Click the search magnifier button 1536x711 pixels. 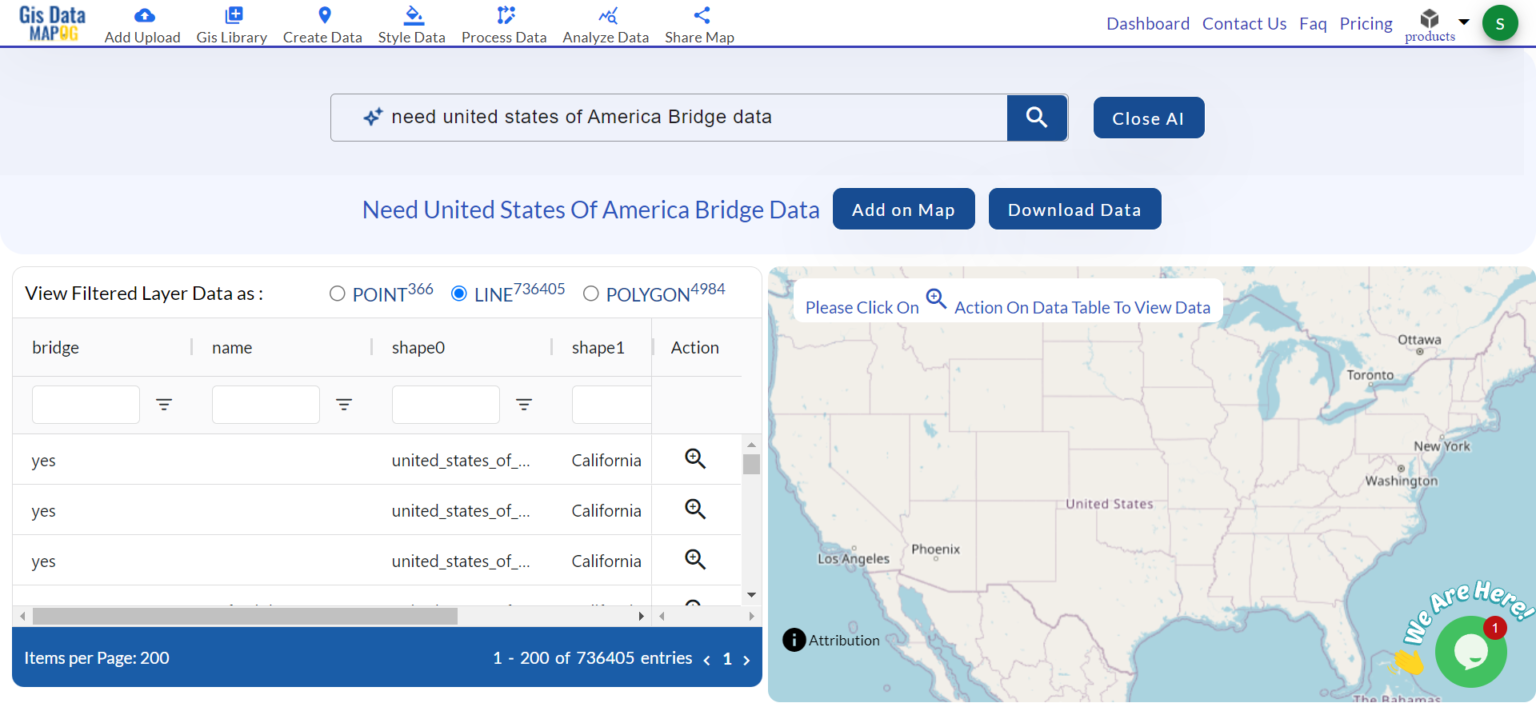tap(1036, 117)
